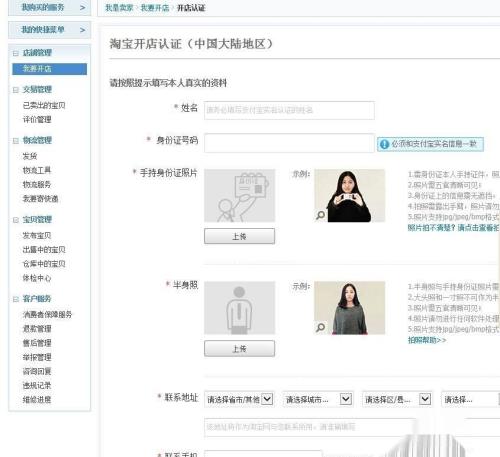Collapse the 店铺管理 section icon
This screenshot has height=457, width=500.
click(x=16, y=53)
